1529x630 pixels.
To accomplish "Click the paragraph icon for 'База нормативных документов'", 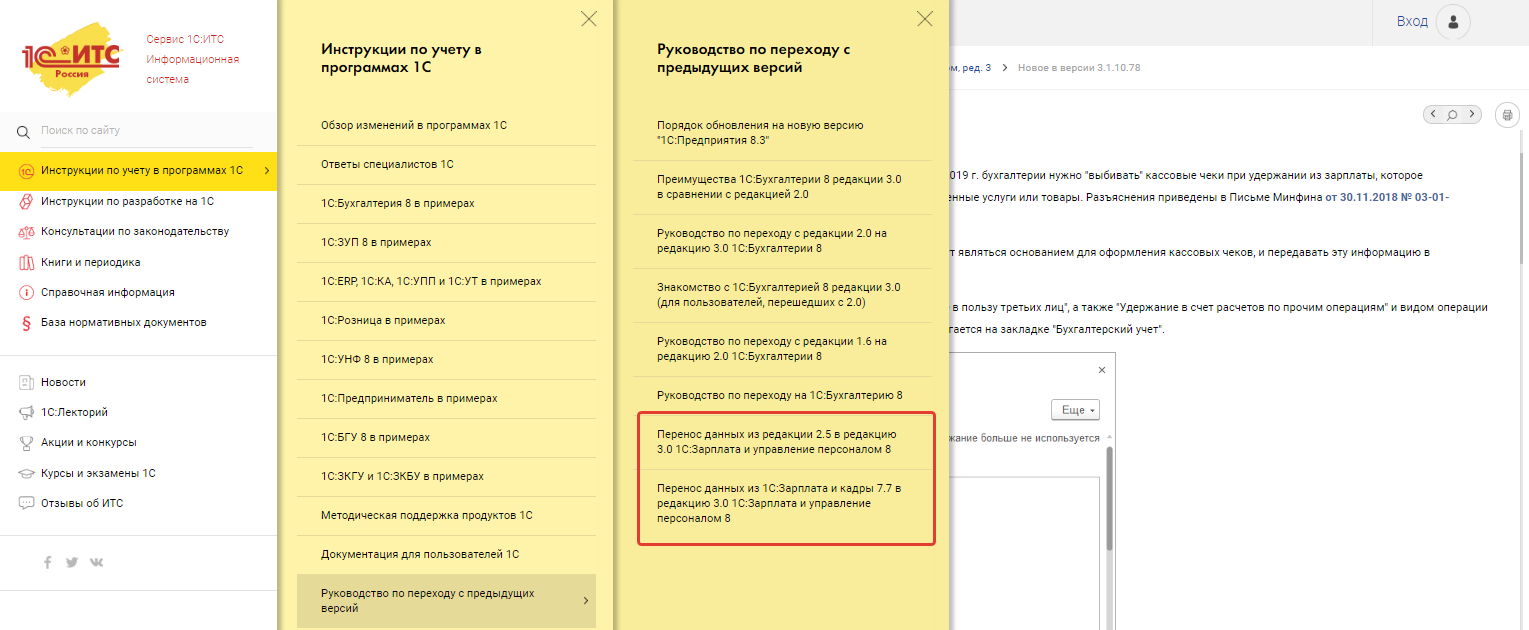I will point(27,322).
